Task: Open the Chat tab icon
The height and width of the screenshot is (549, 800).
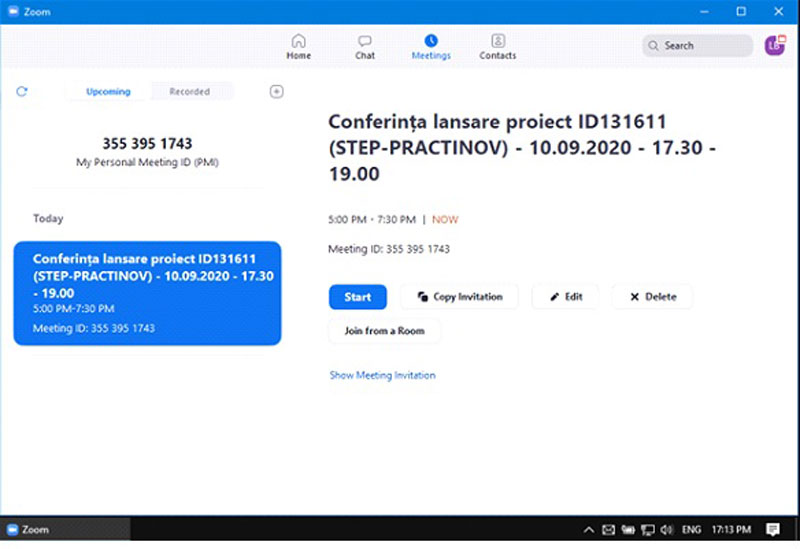Action: pos(365,41)
